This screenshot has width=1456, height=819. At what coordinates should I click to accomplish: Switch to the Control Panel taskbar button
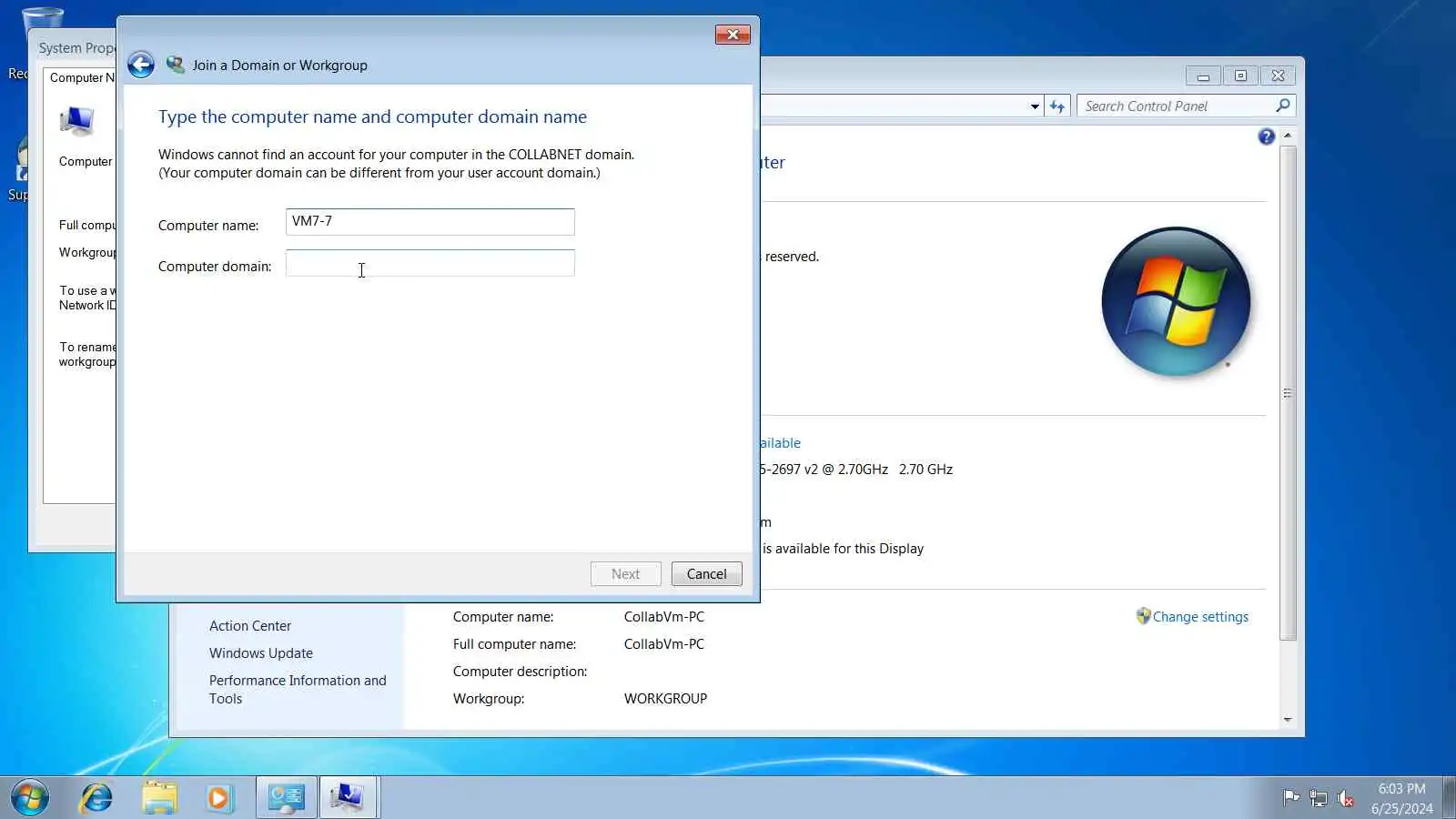coord(286,798)
